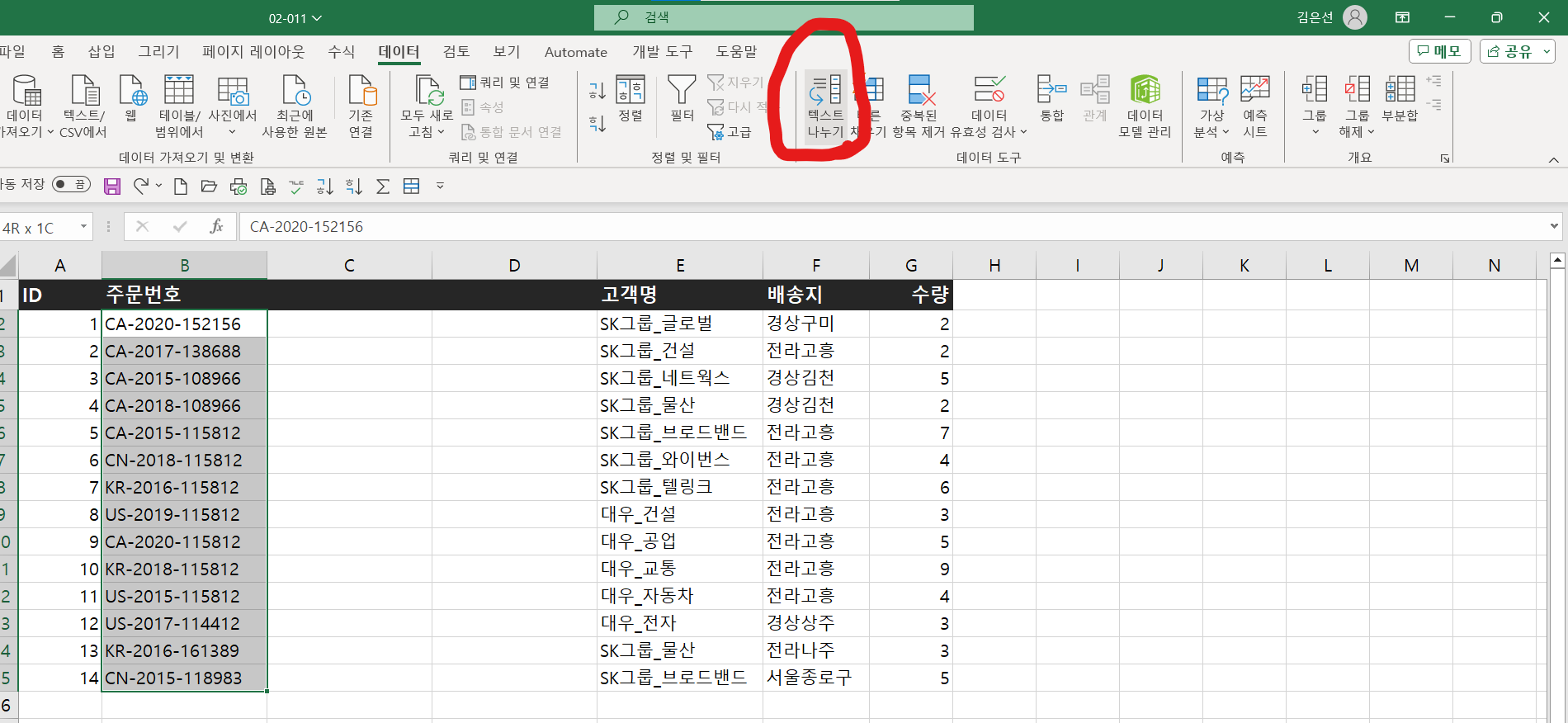Click the ribbon sort ascending icon
The width and height of the screenshot is (1568, 723).
[597, 89]
